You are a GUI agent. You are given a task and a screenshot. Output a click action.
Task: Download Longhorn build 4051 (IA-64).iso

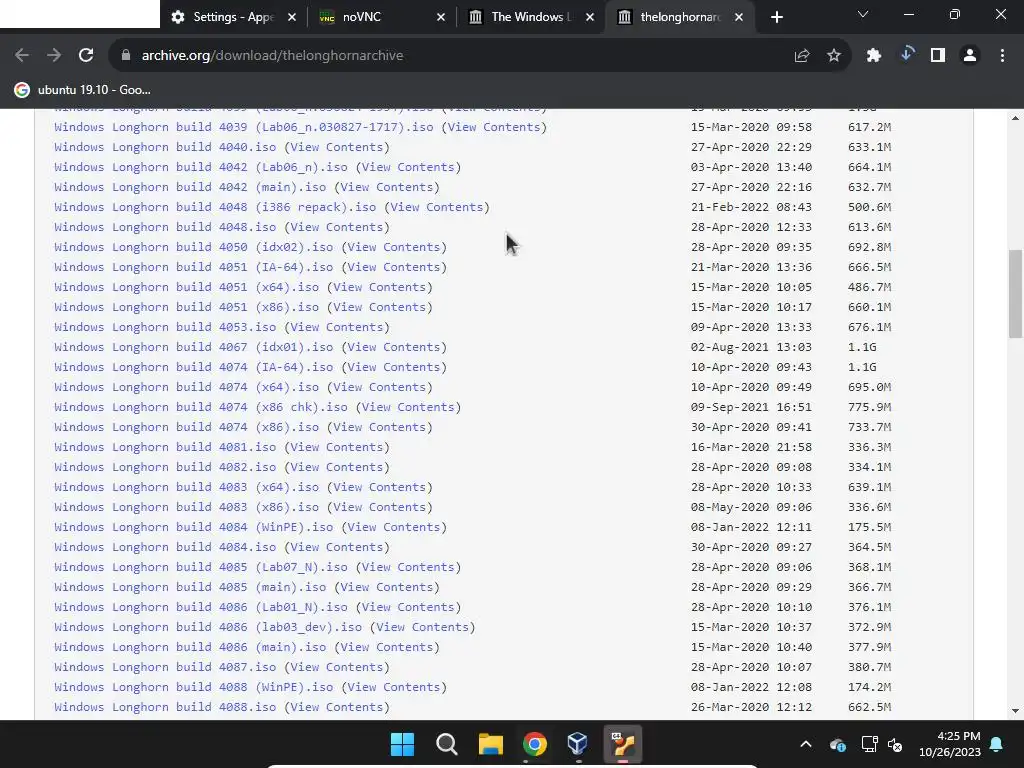click(193, 267)
